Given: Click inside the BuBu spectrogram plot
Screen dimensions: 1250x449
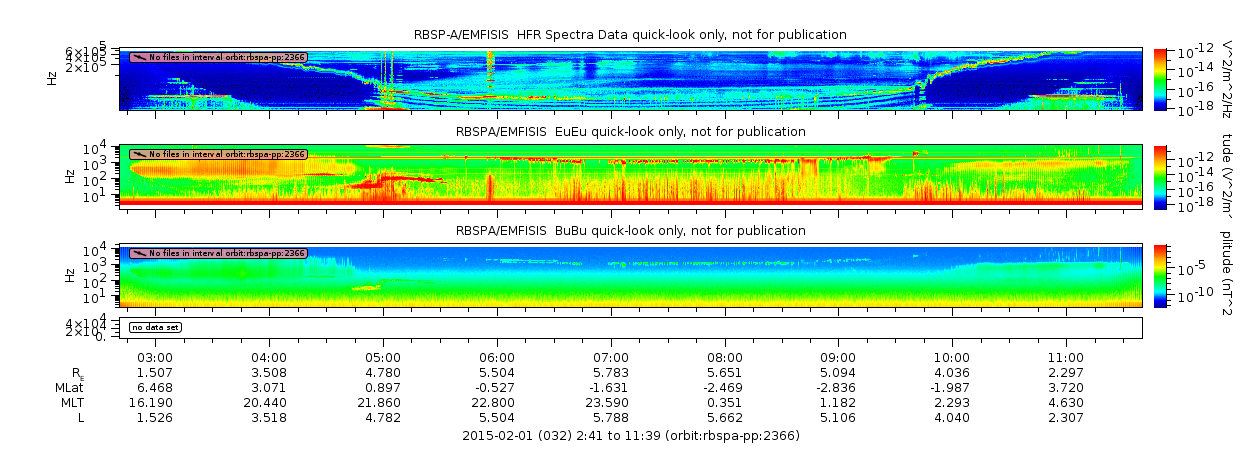Looking at the screenshot, I should (632, 275).
